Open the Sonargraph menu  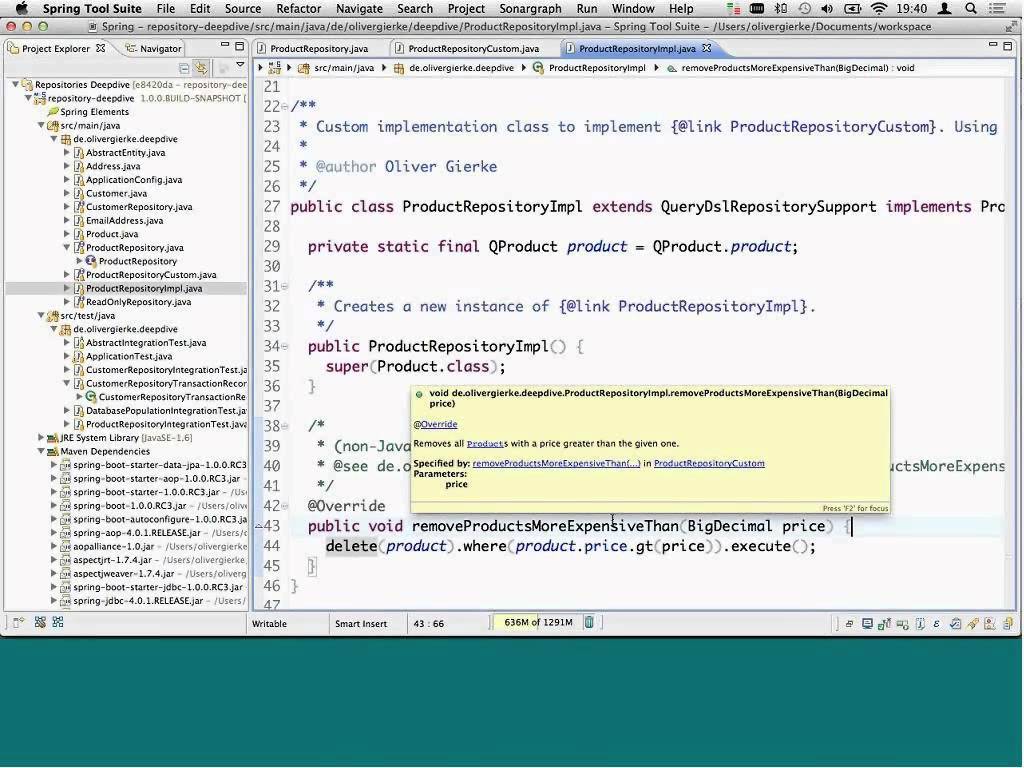click(x=530, y=9)
